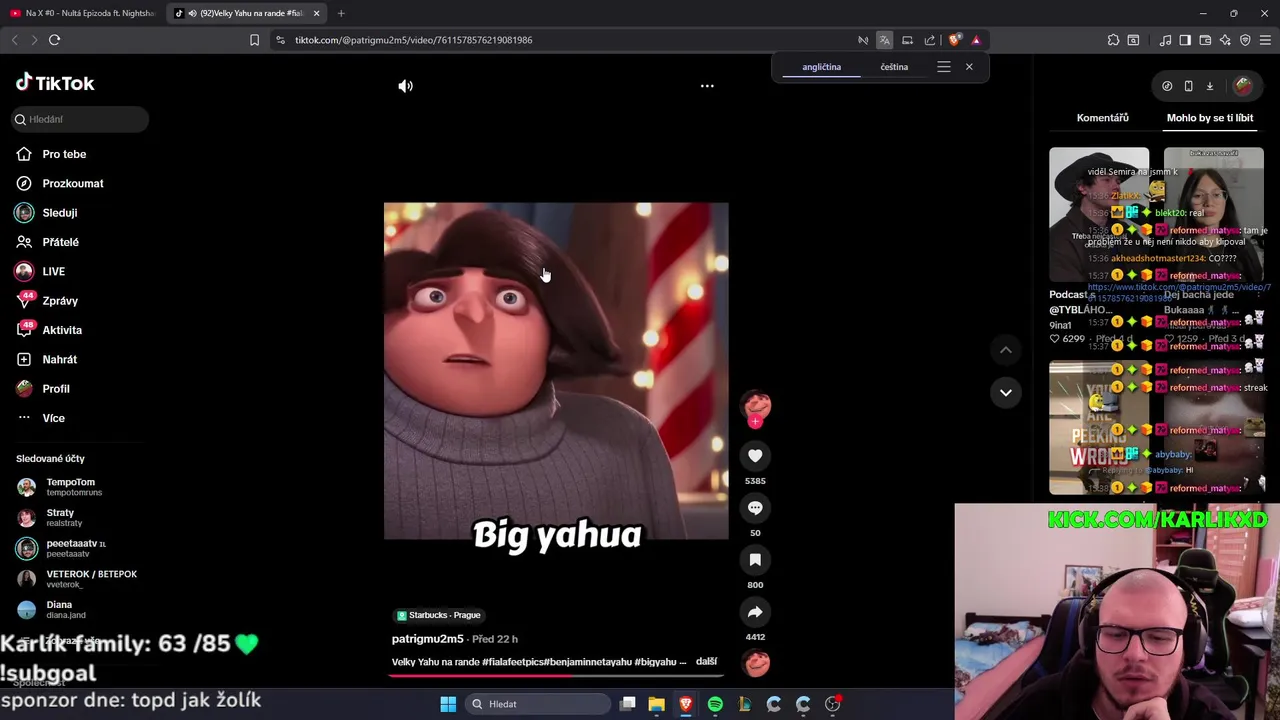Go to previous video with up chevron
Image resolution: width=1280 pixels, height=720 pixels.
pyautogui.click(x=1006, y=350)
